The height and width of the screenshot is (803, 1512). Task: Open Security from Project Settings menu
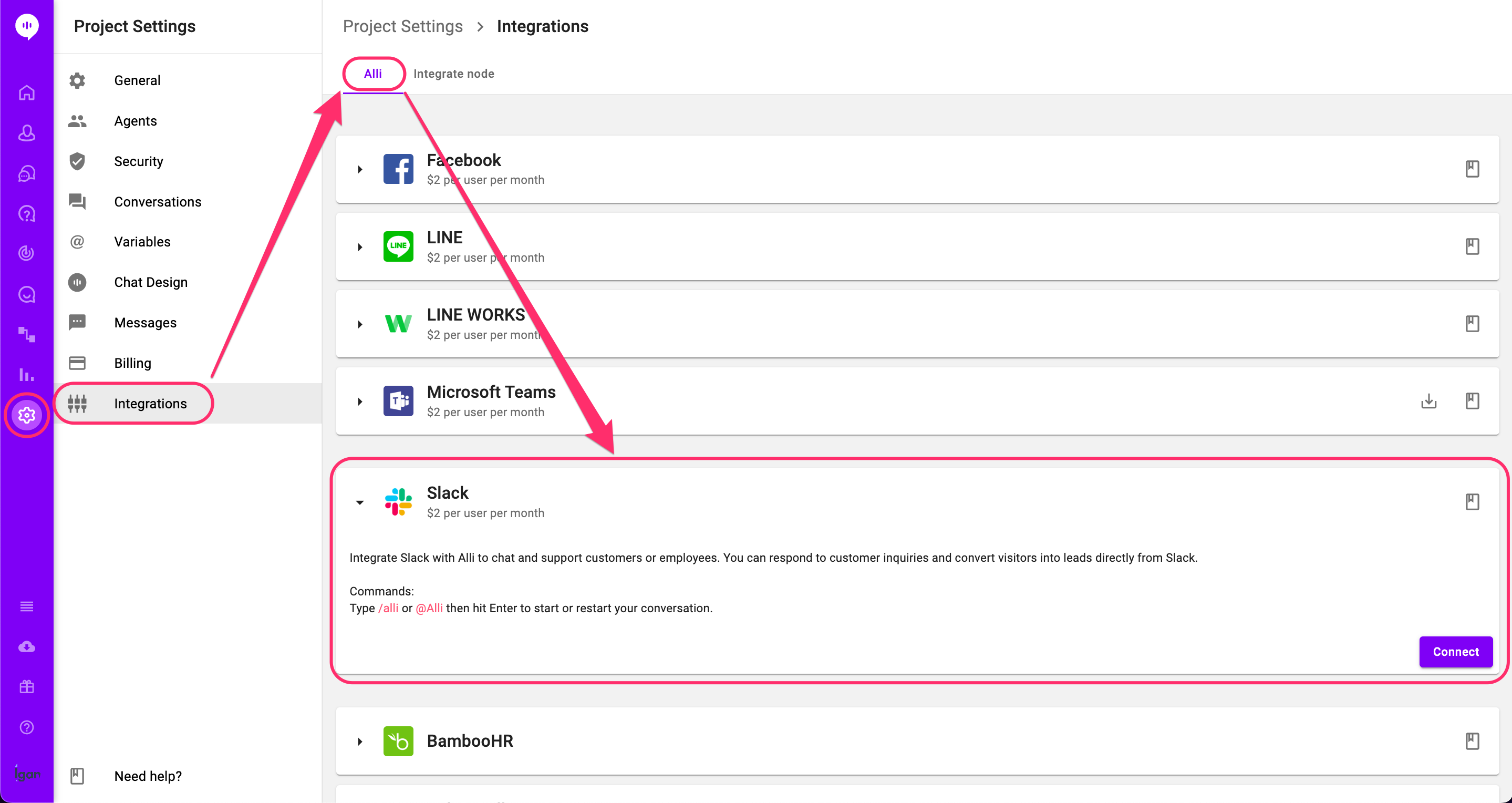[139, 161]
